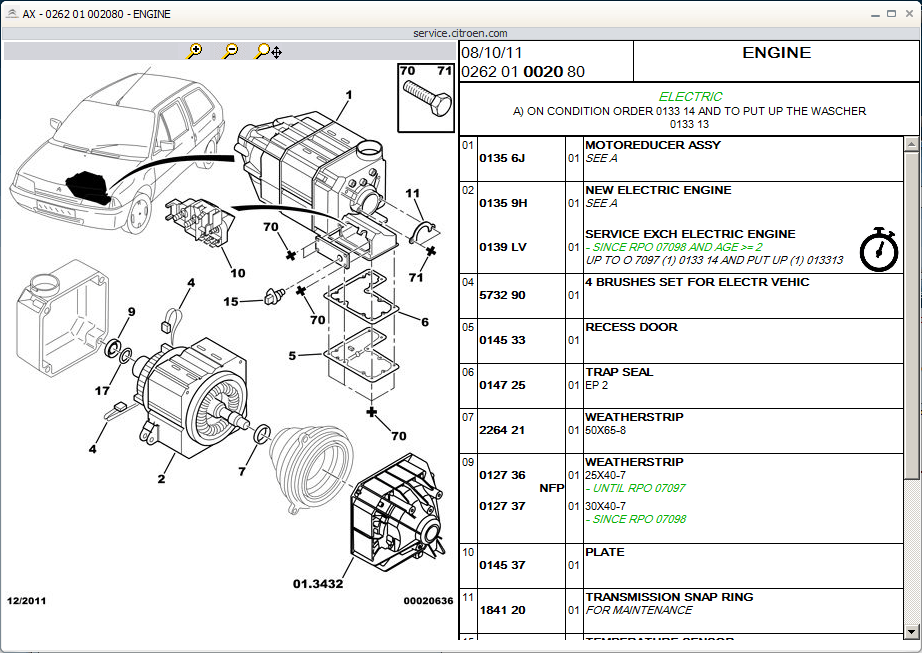Click part number 1841 20
The image size is (922, 653).
coord(502,611)
